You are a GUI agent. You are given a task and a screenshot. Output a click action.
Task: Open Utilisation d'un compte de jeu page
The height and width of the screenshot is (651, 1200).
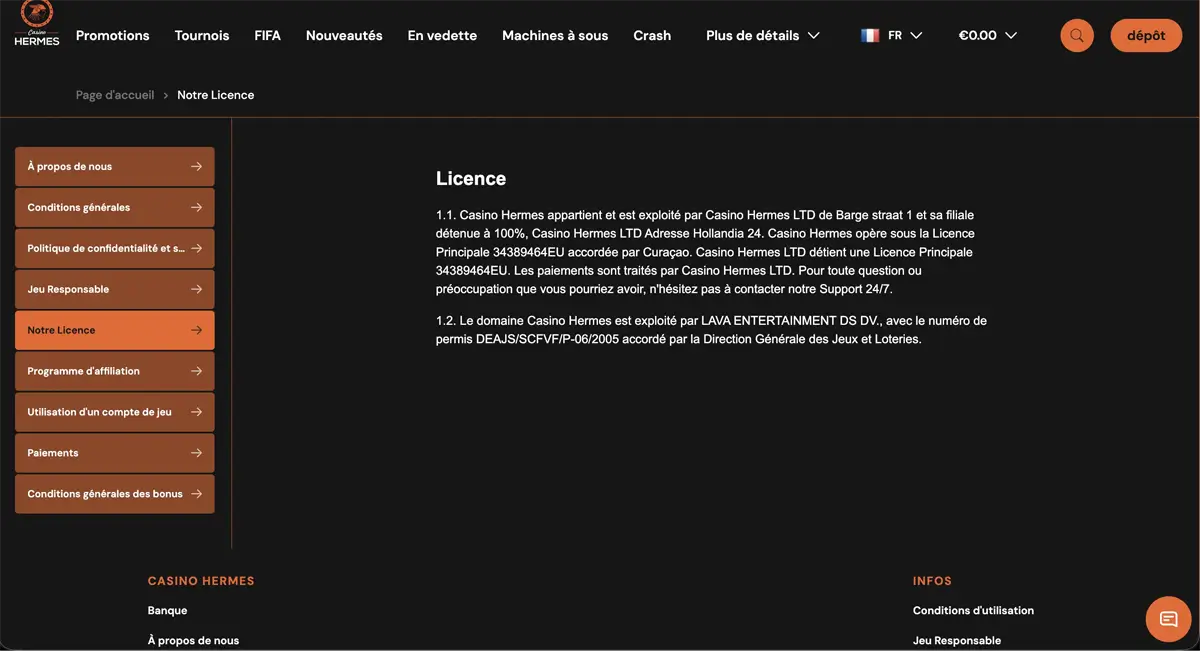tap(115, 412)
